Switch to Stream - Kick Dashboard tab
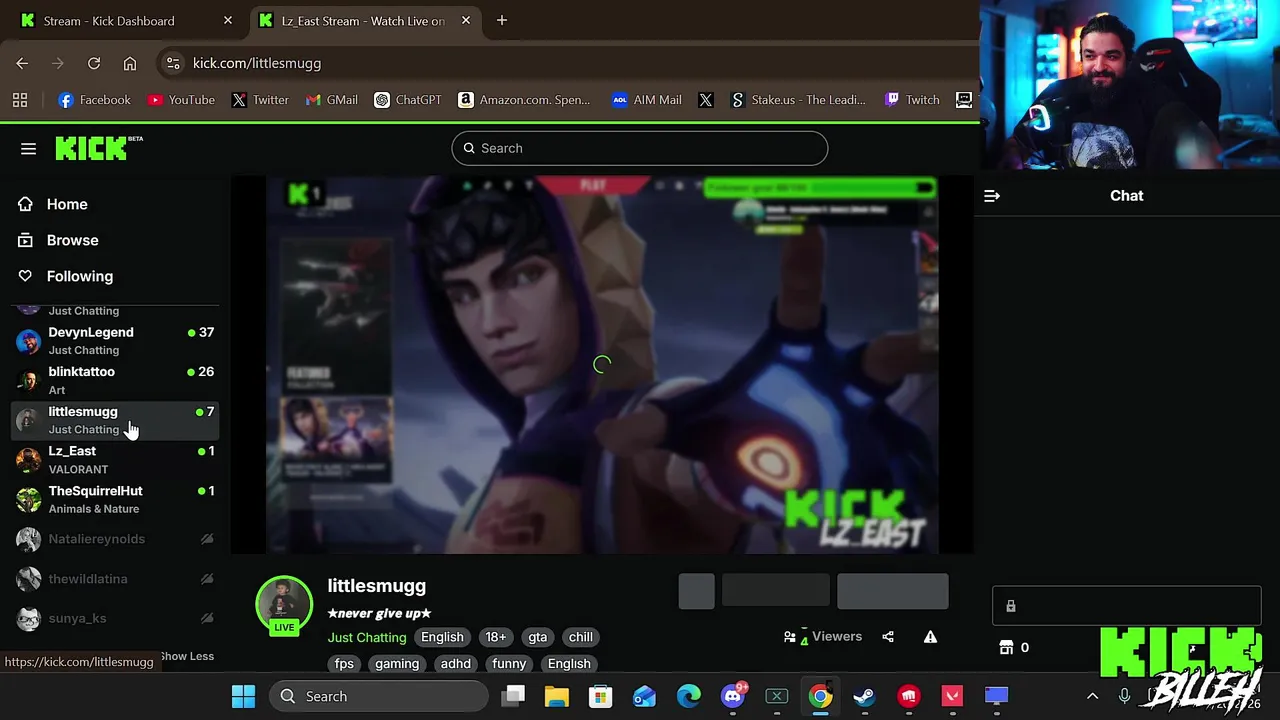The height and width of the screenshot is (720, 1280). pyautogui.click(x=125, y=21)
